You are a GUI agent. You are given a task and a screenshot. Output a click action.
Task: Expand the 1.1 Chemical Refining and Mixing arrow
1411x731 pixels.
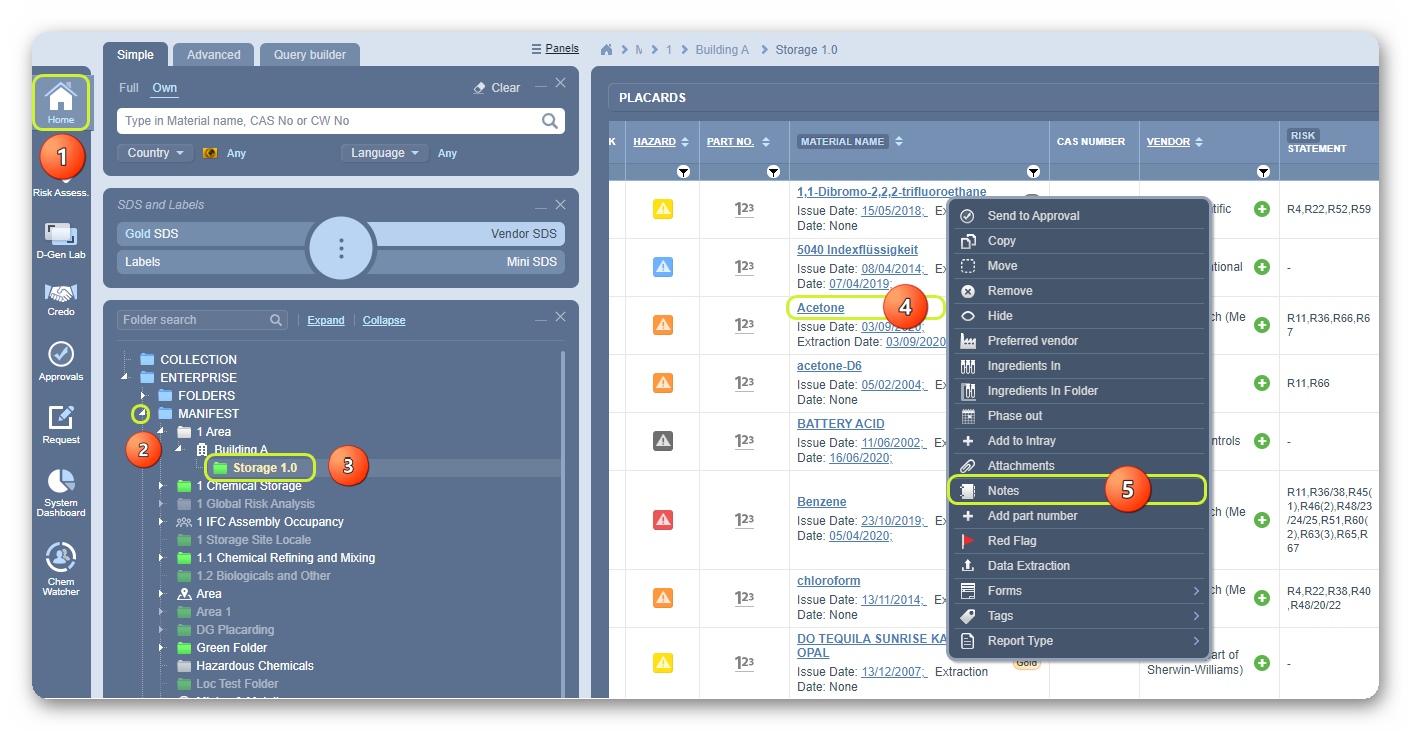coord(161,558)
